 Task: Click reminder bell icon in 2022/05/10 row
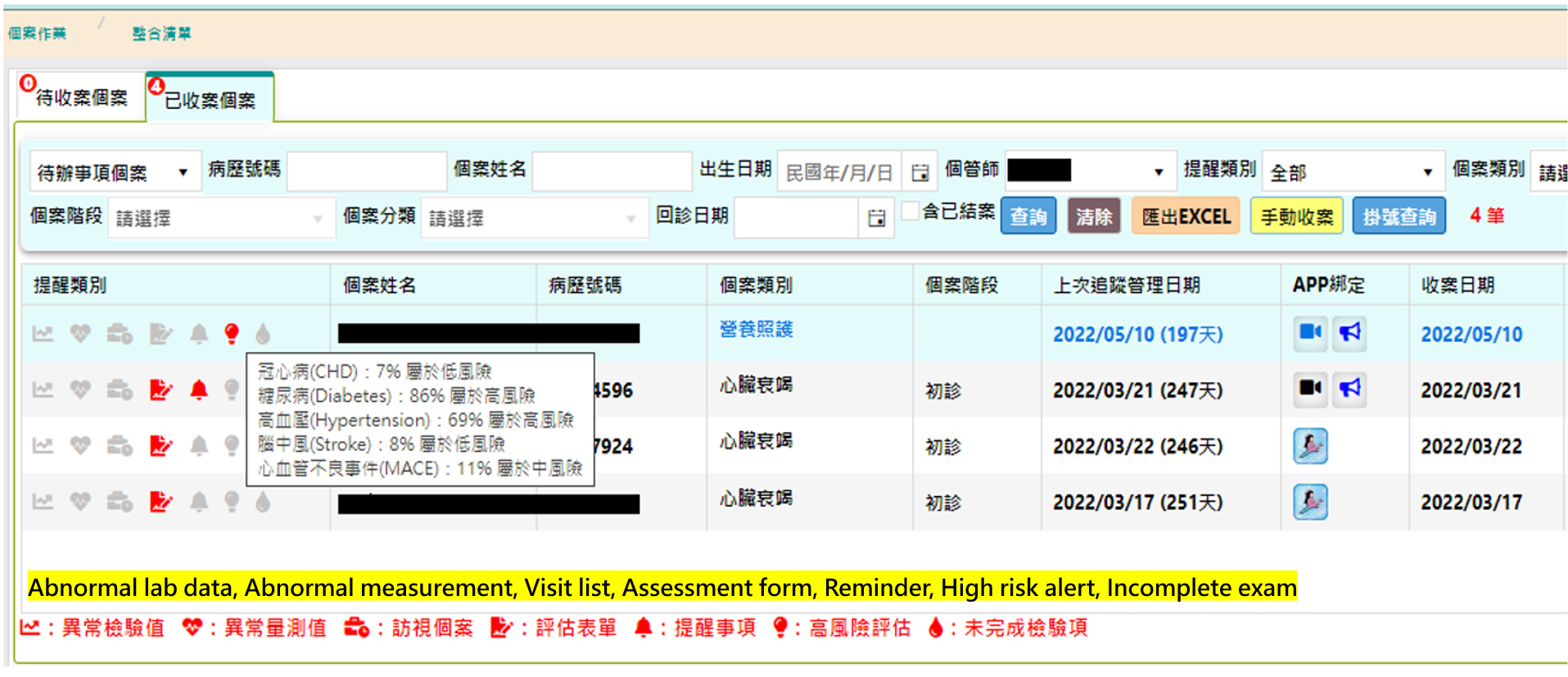point(199,334)
